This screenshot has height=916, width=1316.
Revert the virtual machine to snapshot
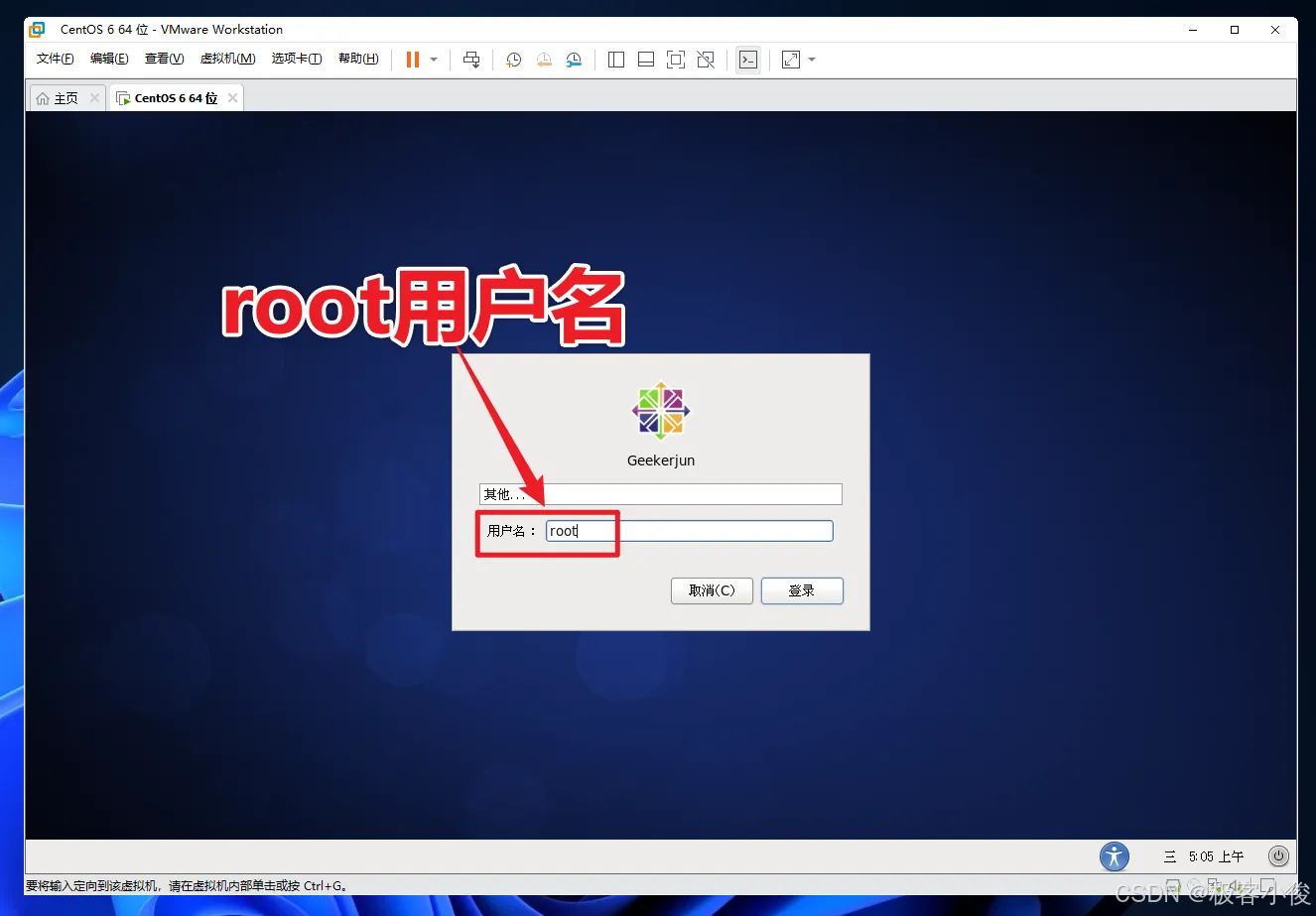tap(544, 60)
